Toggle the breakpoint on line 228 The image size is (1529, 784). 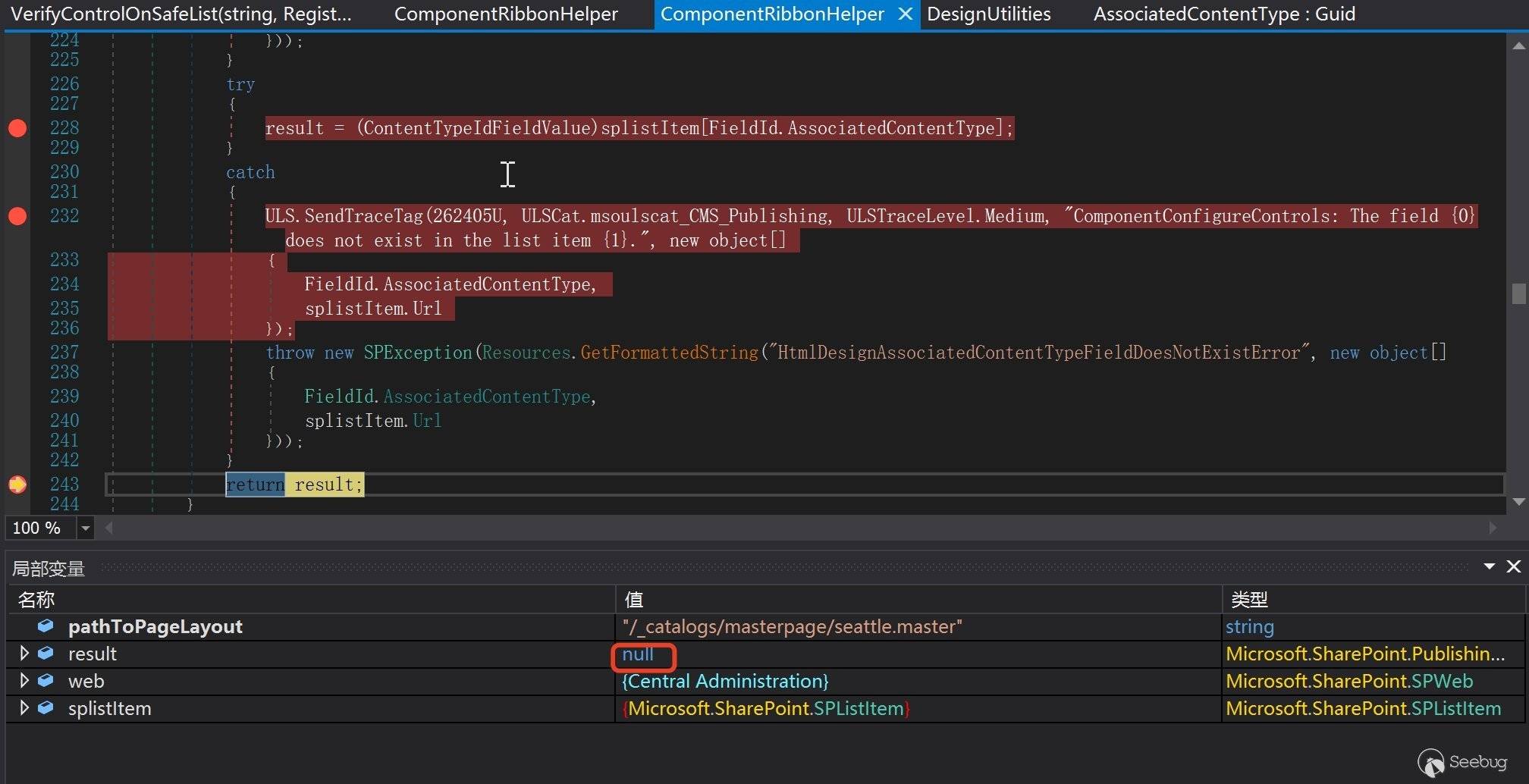pyautogui.click(x=17, y=128)
